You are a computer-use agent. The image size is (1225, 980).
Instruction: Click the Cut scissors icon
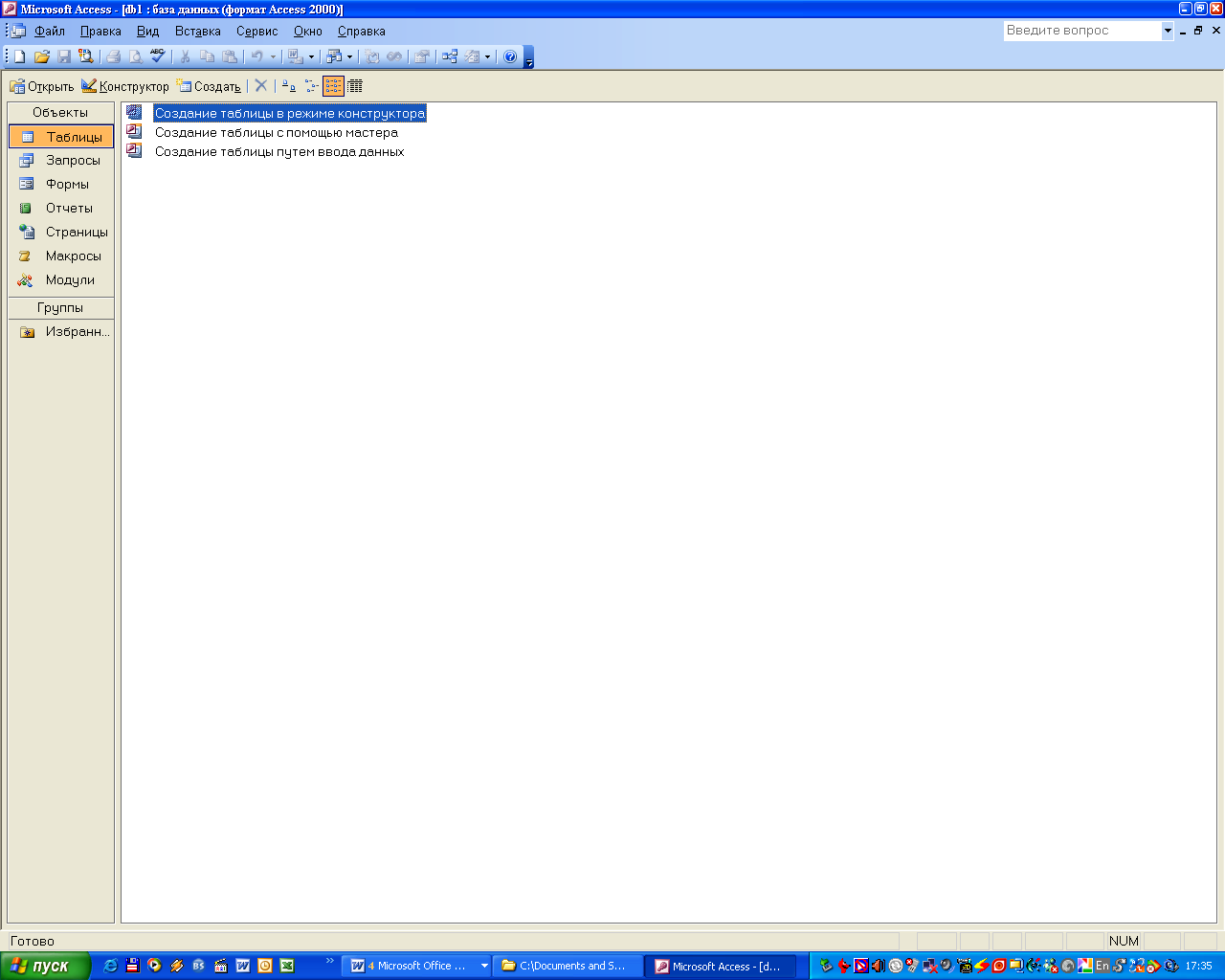(x=186, y=56)
